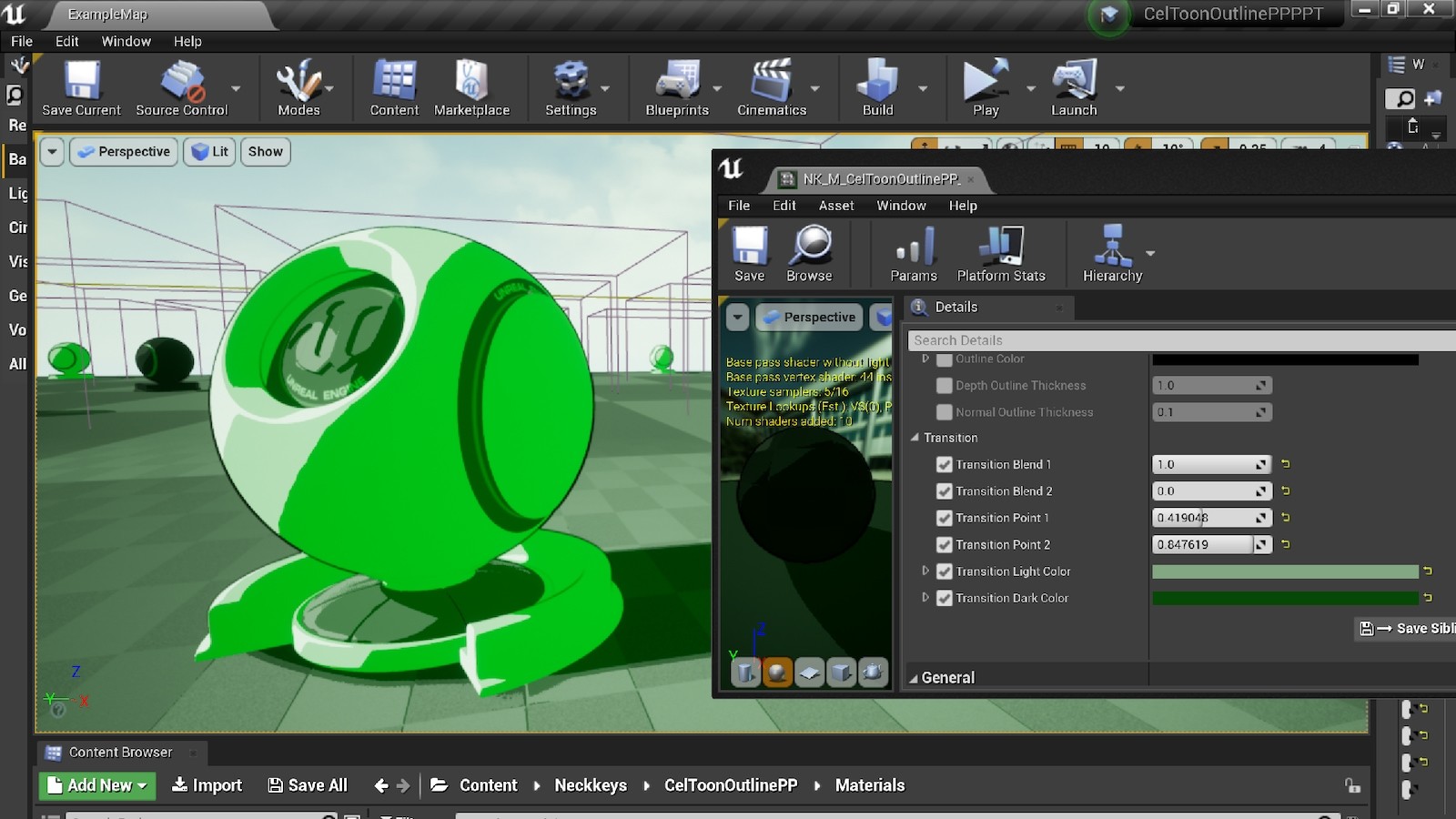Viewport: 1456px width, 819px height.
Task: Disable the Transition Point 2 override checkbox
Action: click(945, 544)
